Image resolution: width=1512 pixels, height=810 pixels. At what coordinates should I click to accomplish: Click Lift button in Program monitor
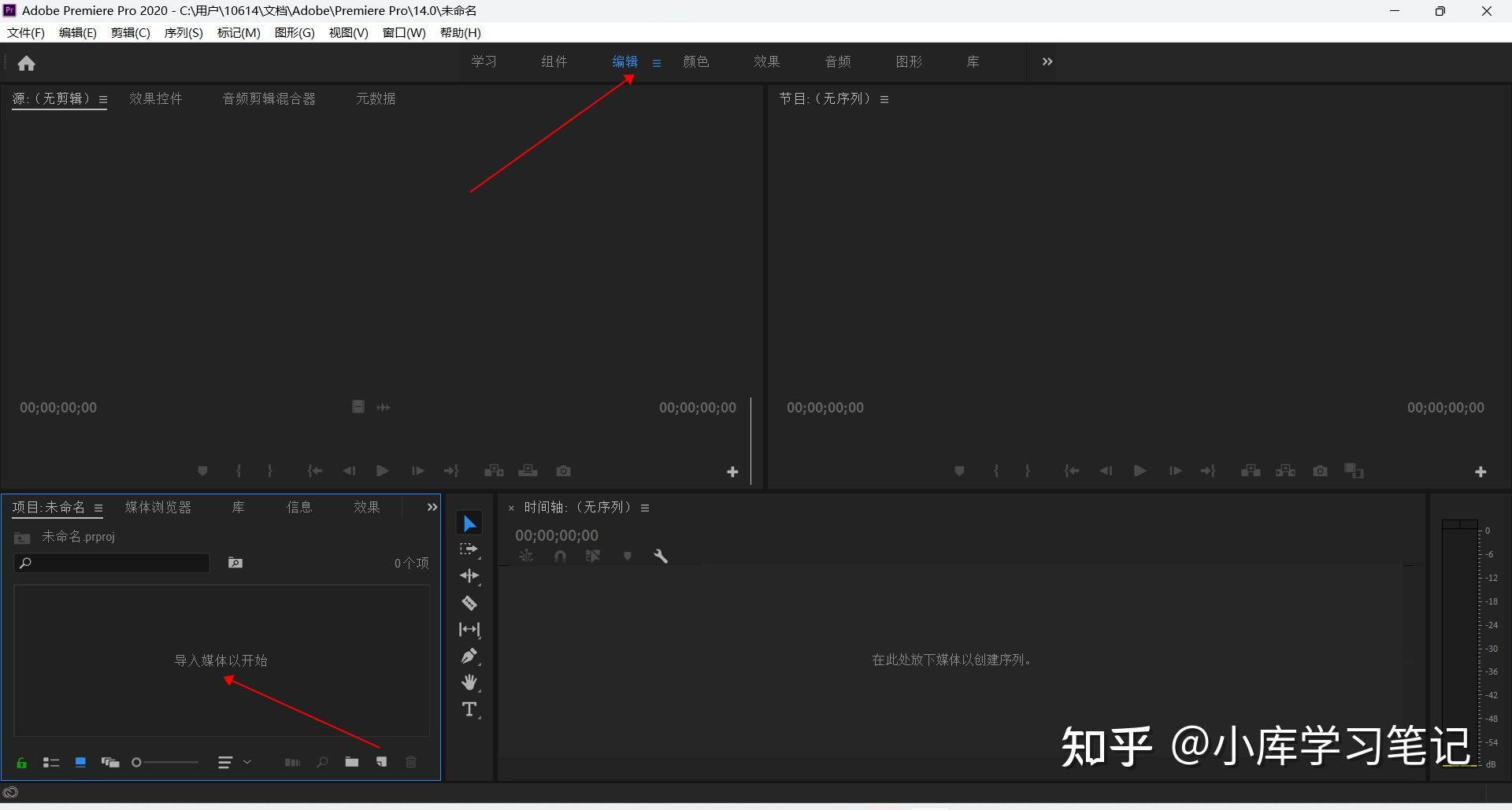pyautogui.click(x=1251, y=471)
